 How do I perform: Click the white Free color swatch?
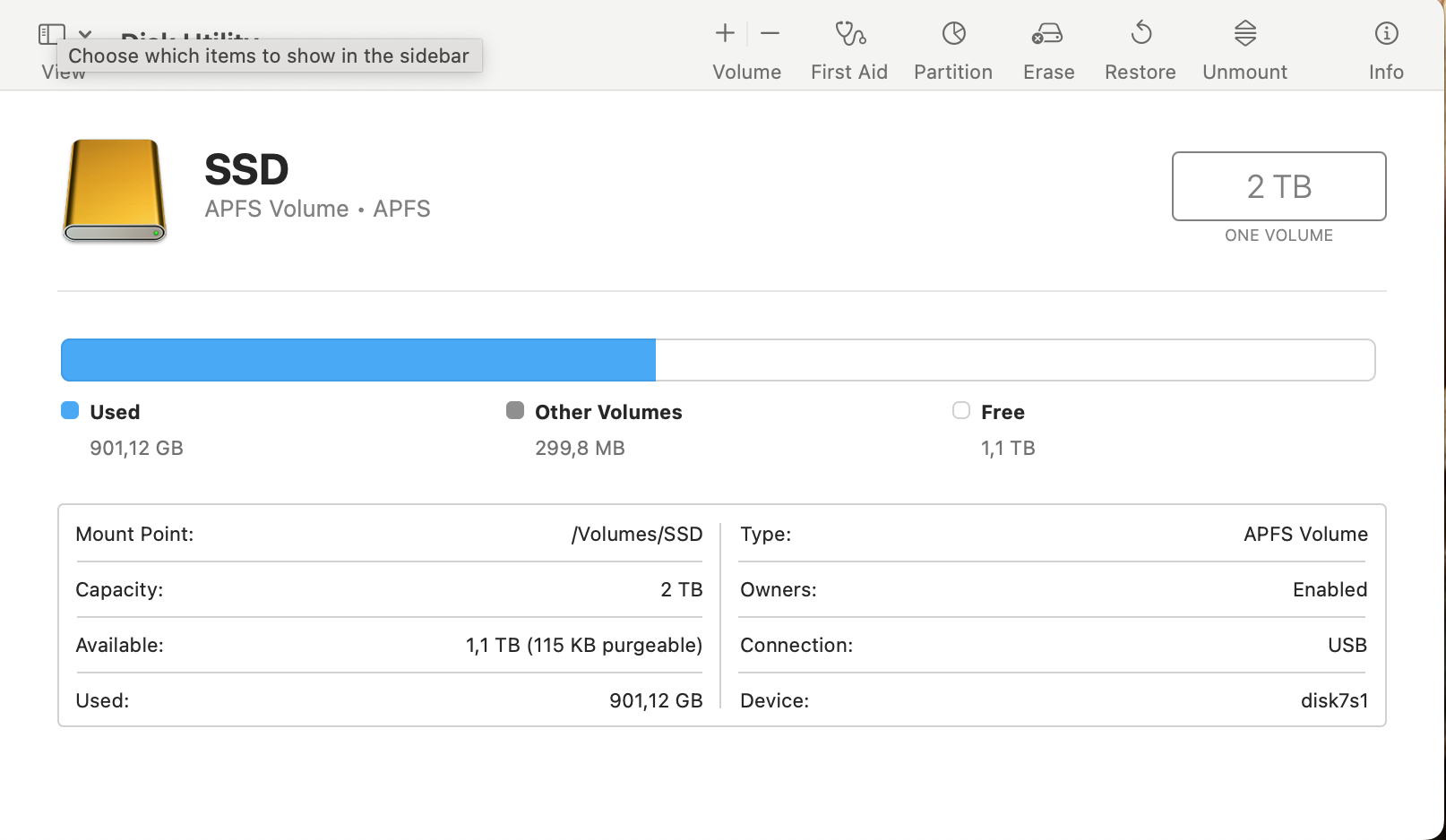point(961,410)
